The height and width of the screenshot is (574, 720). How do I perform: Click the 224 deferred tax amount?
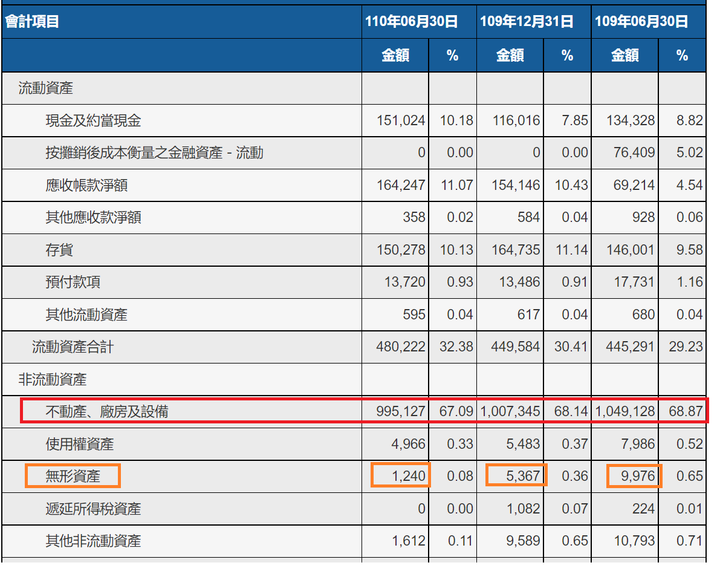click(644, 509)
